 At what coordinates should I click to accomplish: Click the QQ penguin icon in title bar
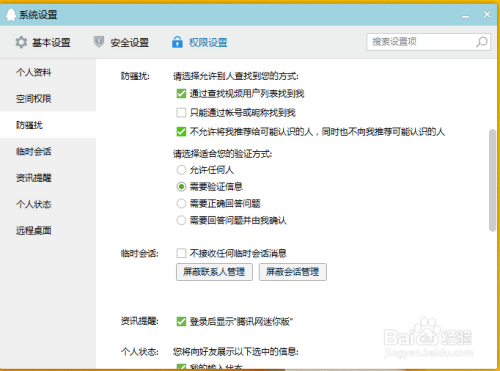pos(11,15)
